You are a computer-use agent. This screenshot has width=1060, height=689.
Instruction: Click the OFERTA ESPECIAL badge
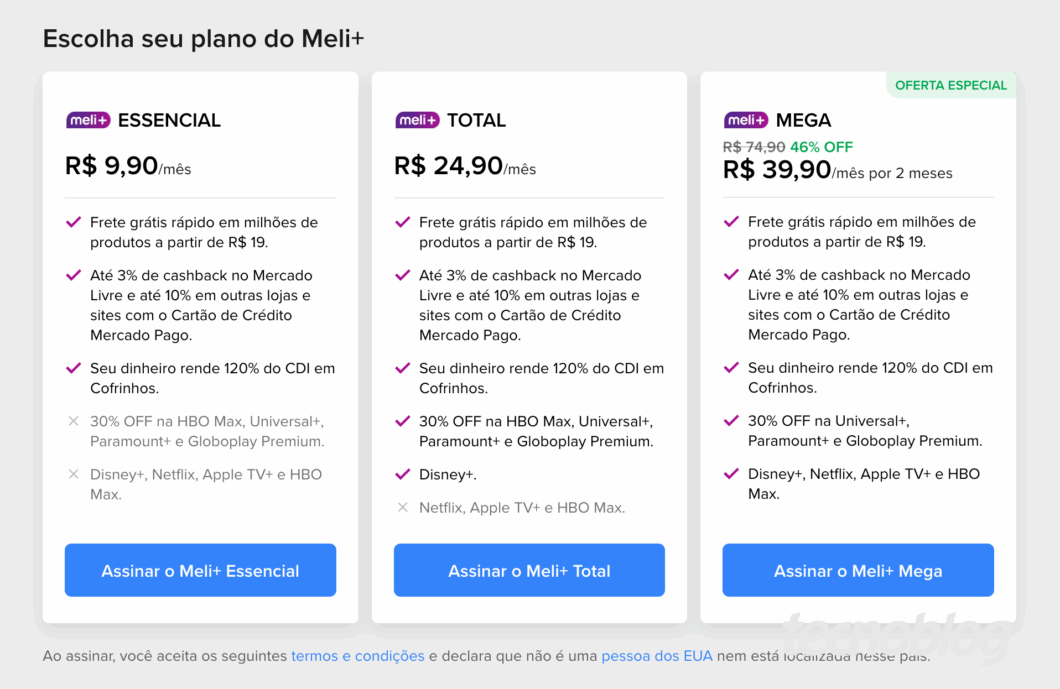tap(950, 85)
